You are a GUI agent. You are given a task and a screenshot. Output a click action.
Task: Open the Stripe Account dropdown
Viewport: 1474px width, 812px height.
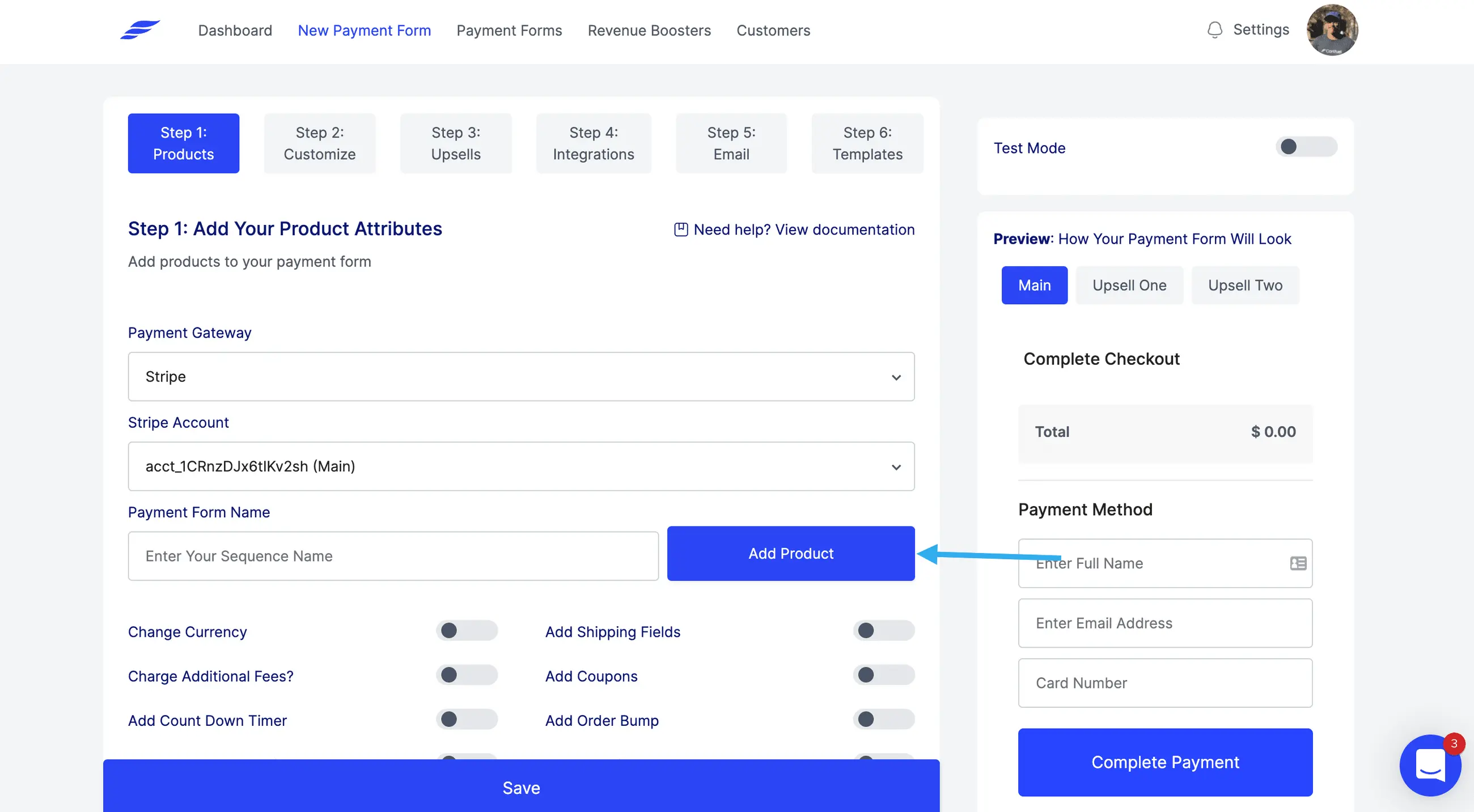(521, 466)
